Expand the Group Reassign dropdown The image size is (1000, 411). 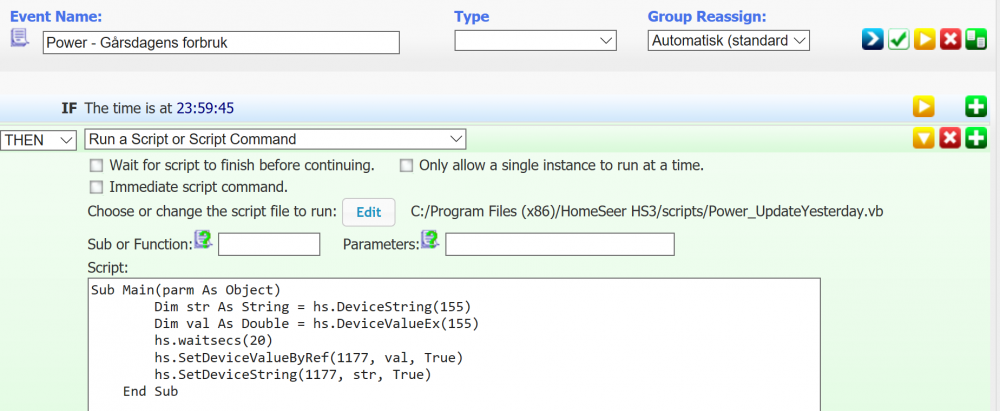(x=728, y=41)
